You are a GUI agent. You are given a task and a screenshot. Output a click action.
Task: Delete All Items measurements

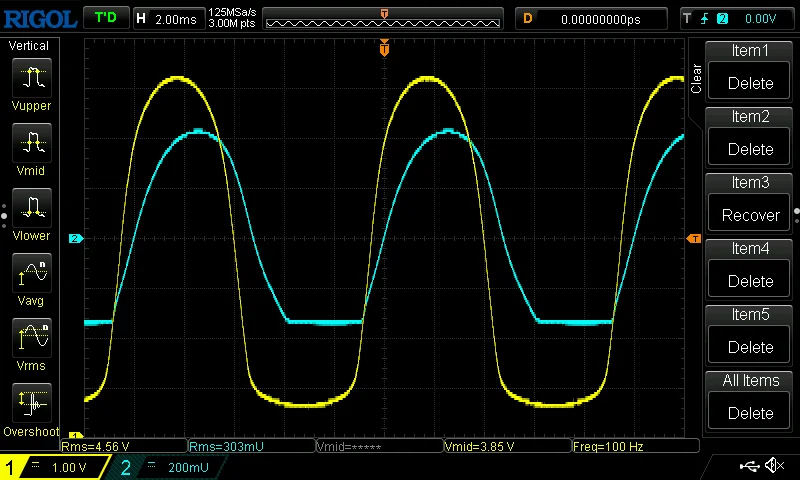750,398
